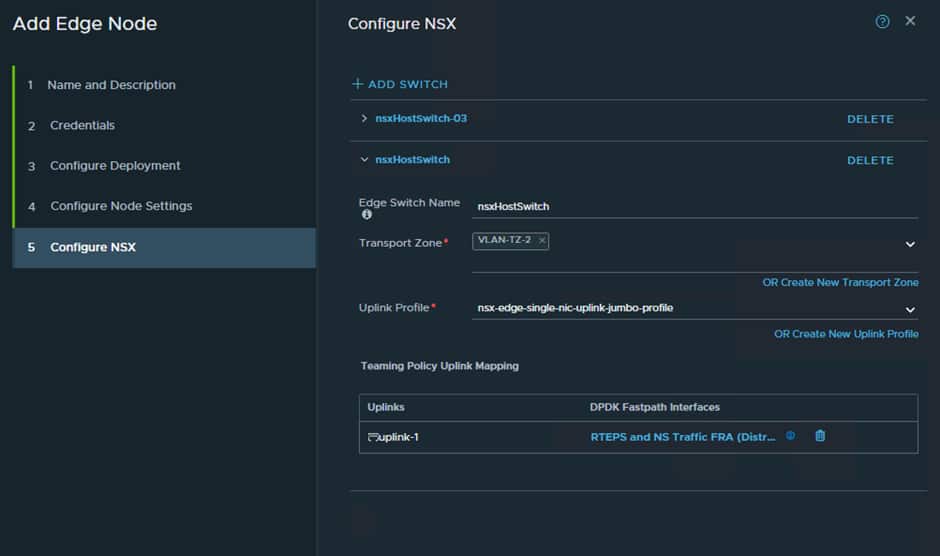The width and height of the screenshot is (940, 556).
Task: Open the Transport Zone dropdown arrow
Action: tap(909, 244)
